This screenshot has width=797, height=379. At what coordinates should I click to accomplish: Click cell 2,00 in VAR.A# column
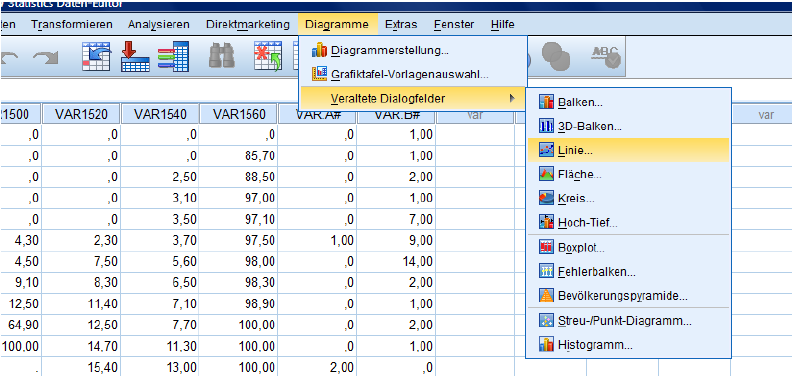point(318,366)
